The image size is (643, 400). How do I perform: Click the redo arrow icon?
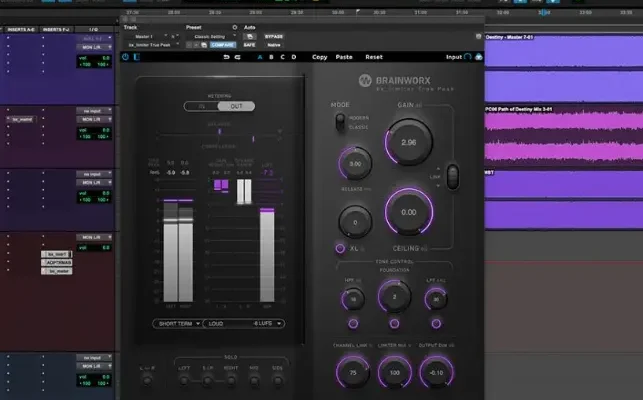coord(238,57)
